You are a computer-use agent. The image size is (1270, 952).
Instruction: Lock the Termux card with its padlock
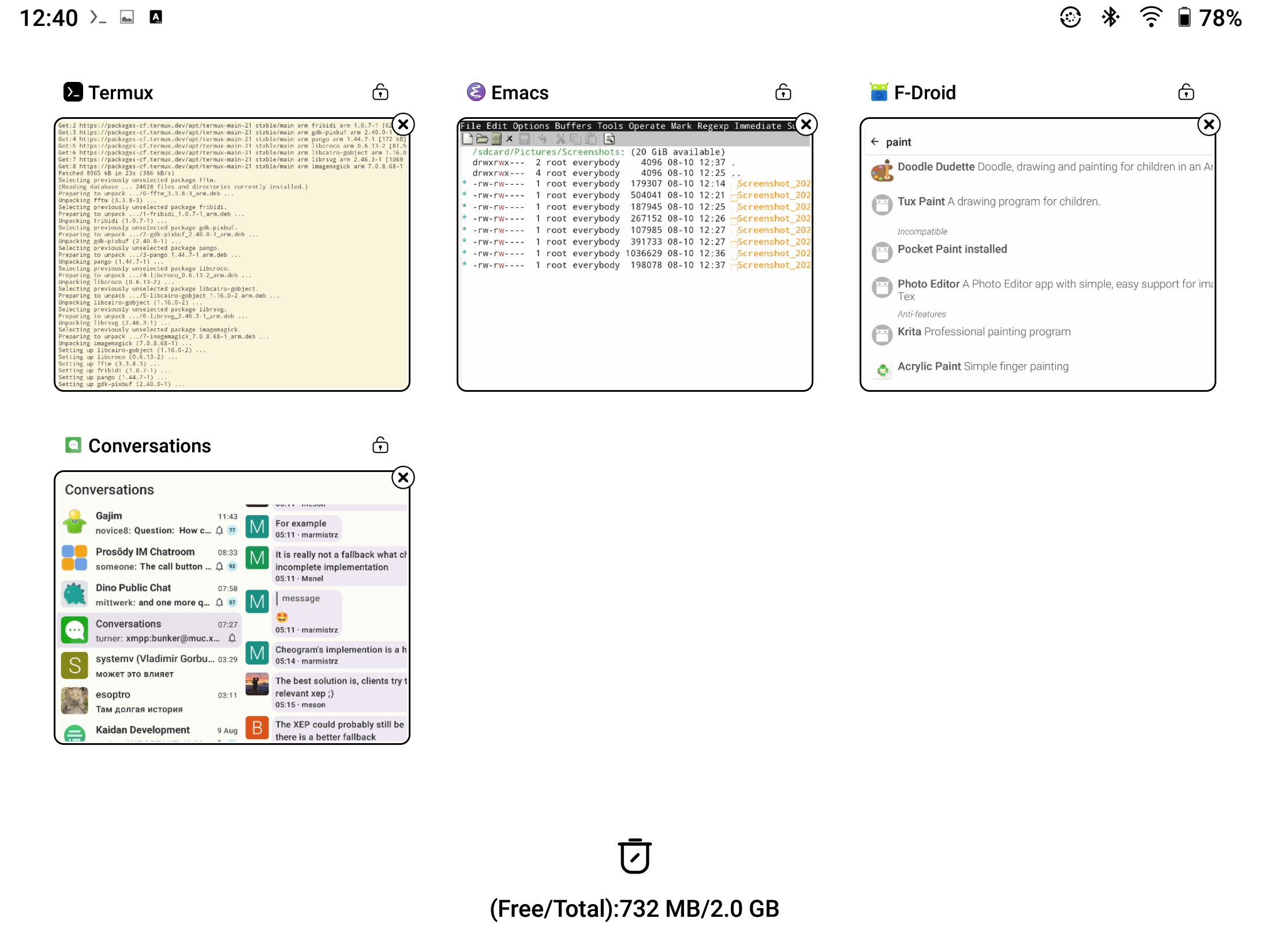(380, 92)
